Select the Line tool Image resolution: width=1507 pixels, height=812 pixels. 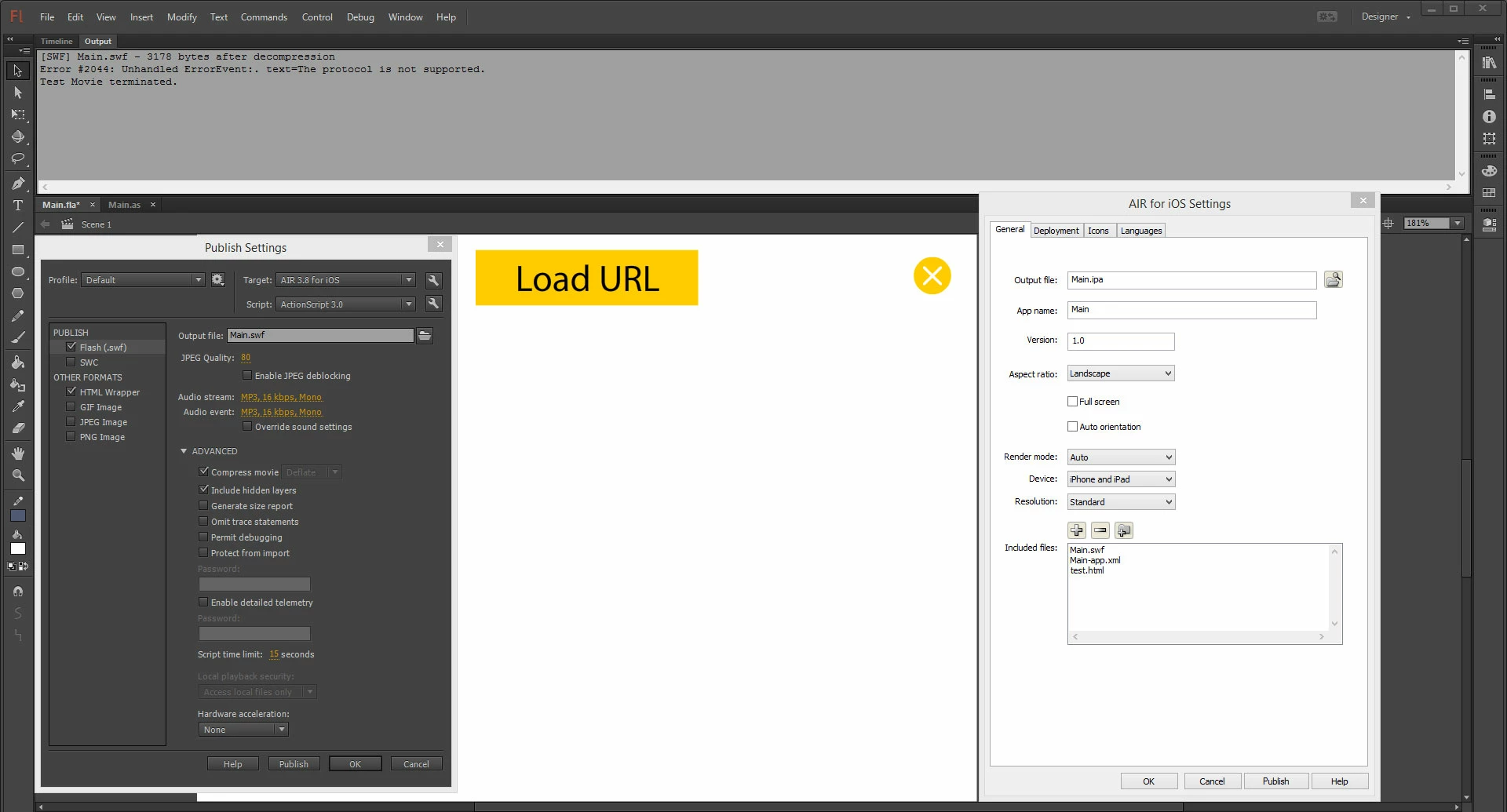(x=17, y=228)
